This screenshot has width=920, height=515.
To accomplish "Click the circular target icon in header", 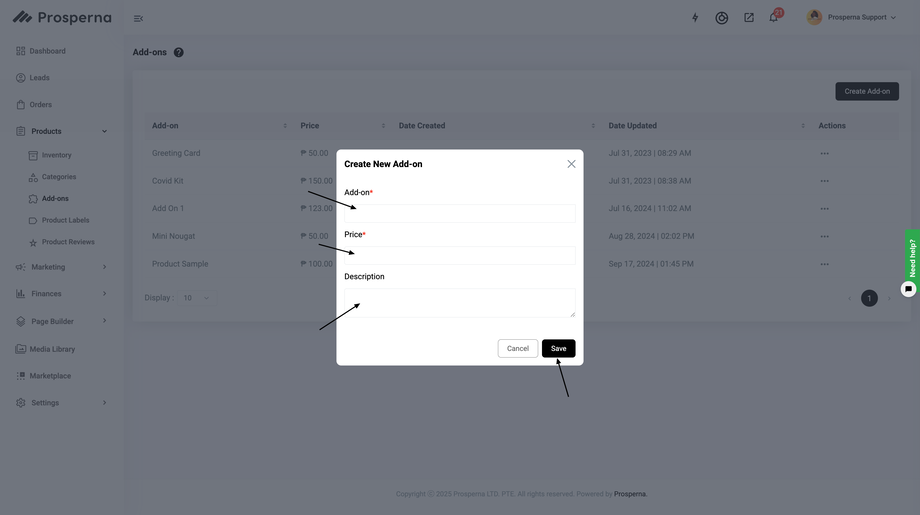I will click(x=721, y=18).
